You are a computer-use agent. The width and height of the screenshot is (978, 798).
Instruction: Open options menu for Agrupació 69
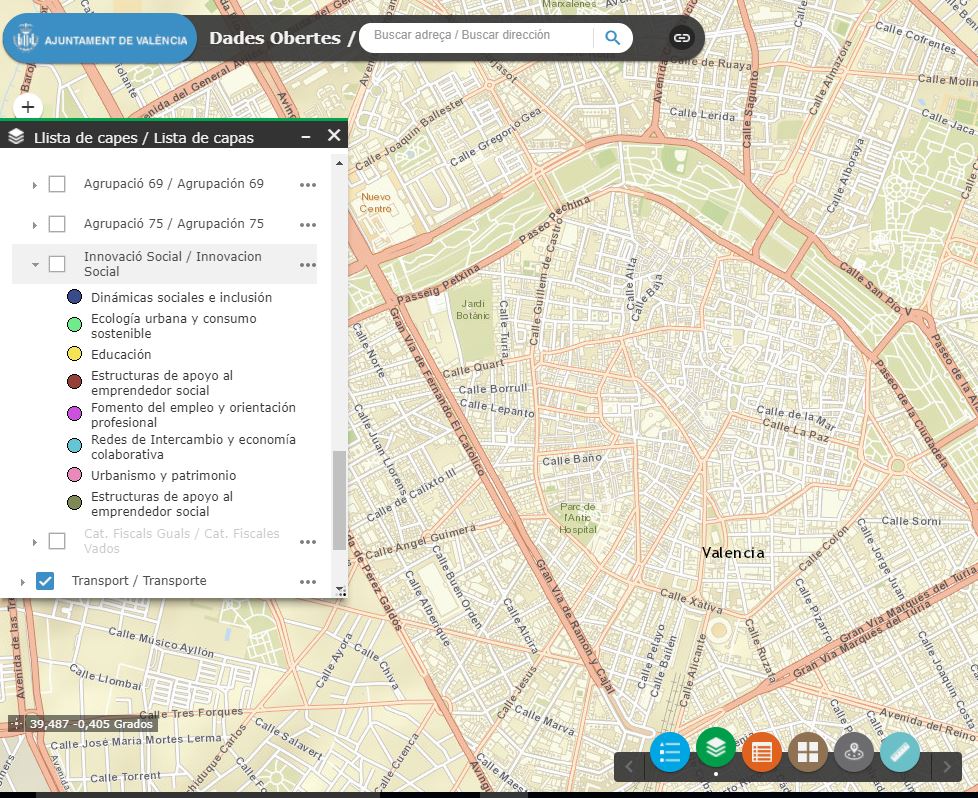click(x=308, y=185)
